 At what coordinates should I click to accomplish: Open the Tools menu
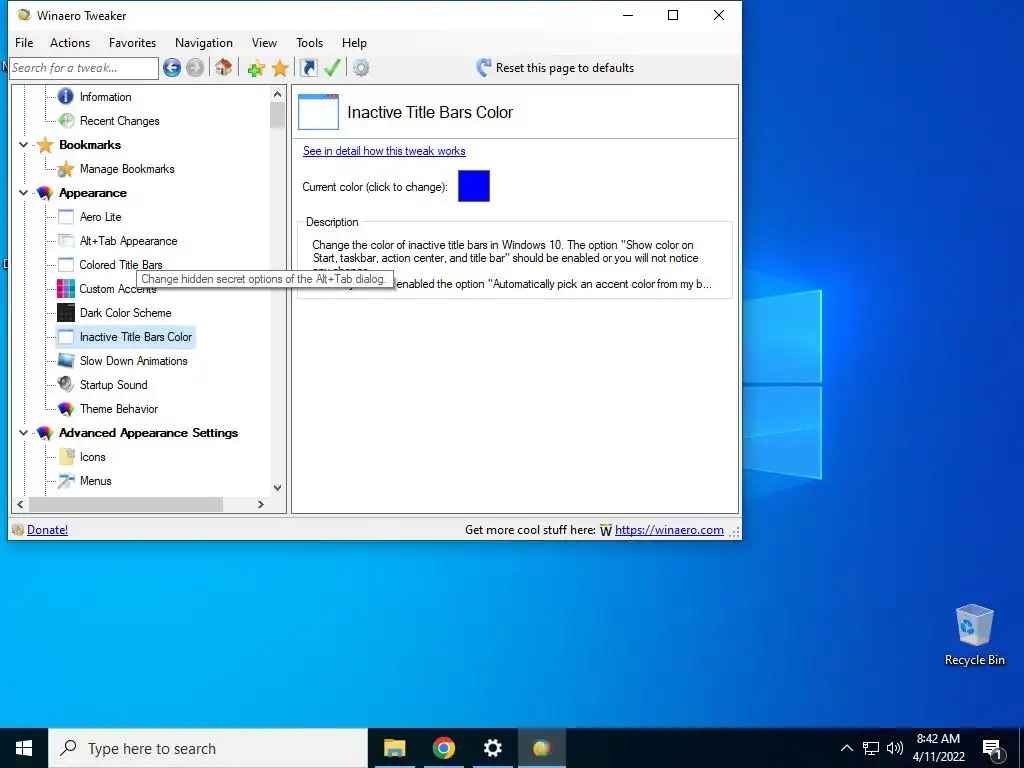tap(310, 42)
